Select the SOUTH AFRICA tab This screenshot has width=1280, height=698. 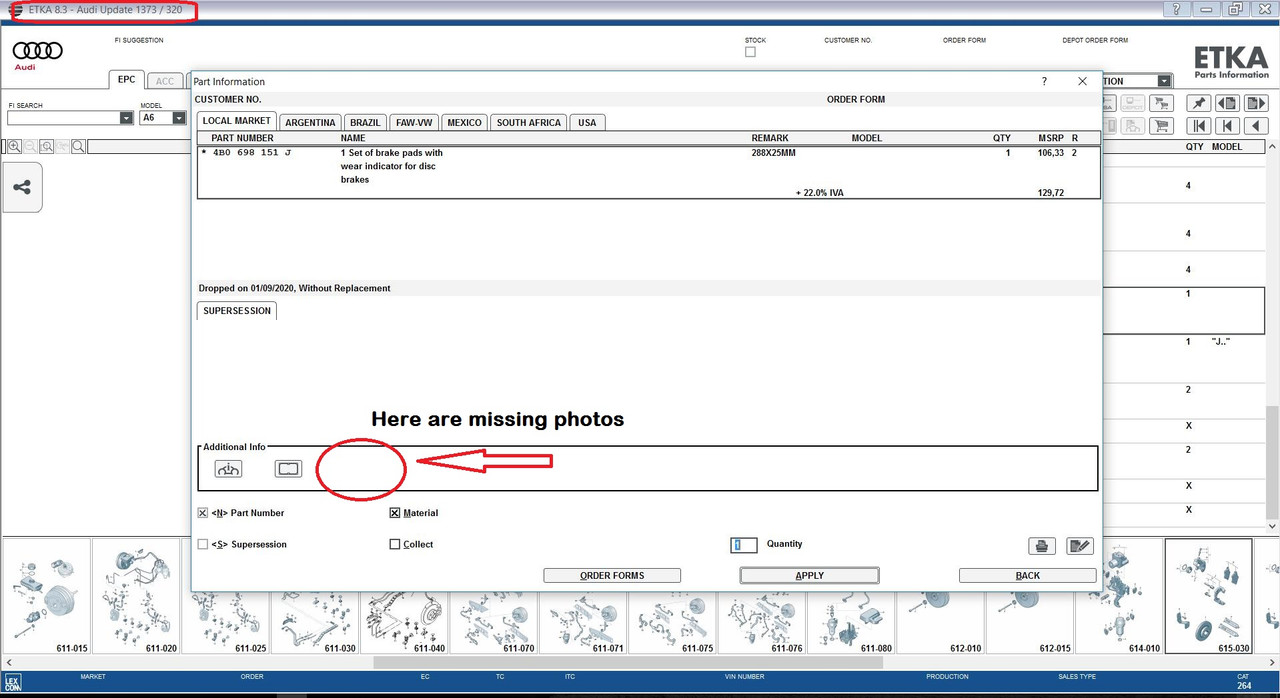[529, 122]
